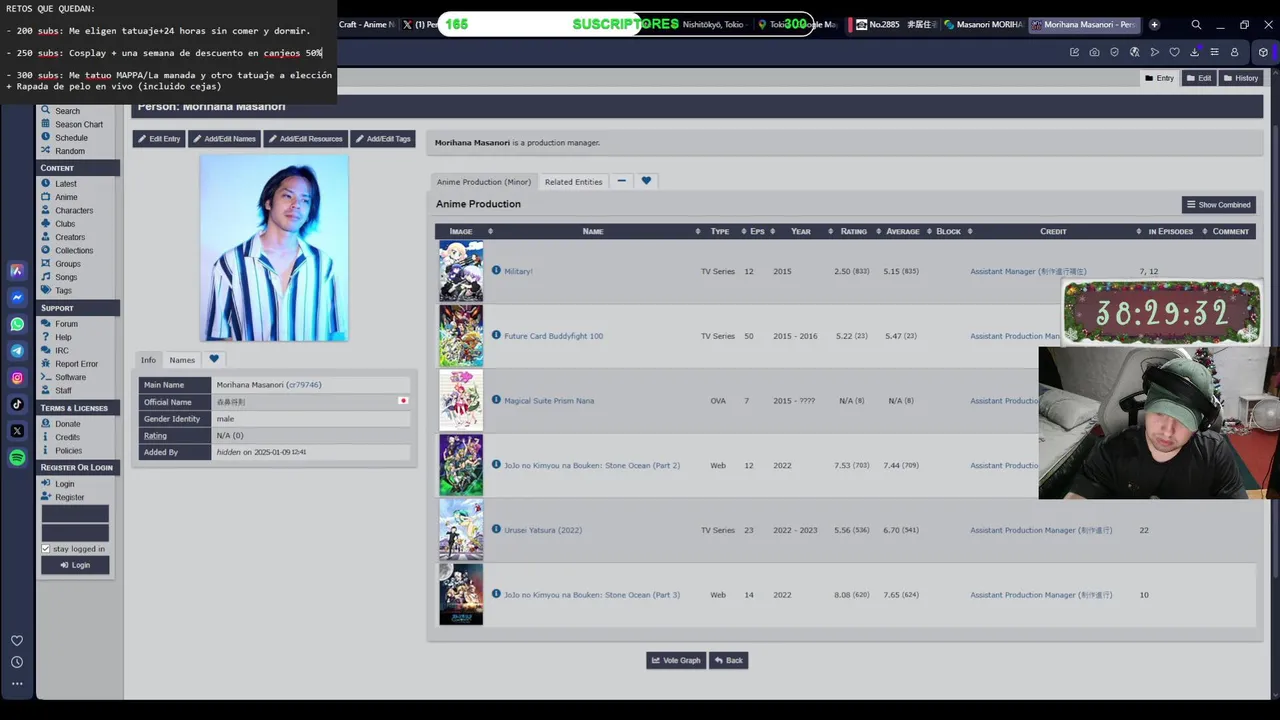Open Telegram from the browser sidebar

point(17,351)
